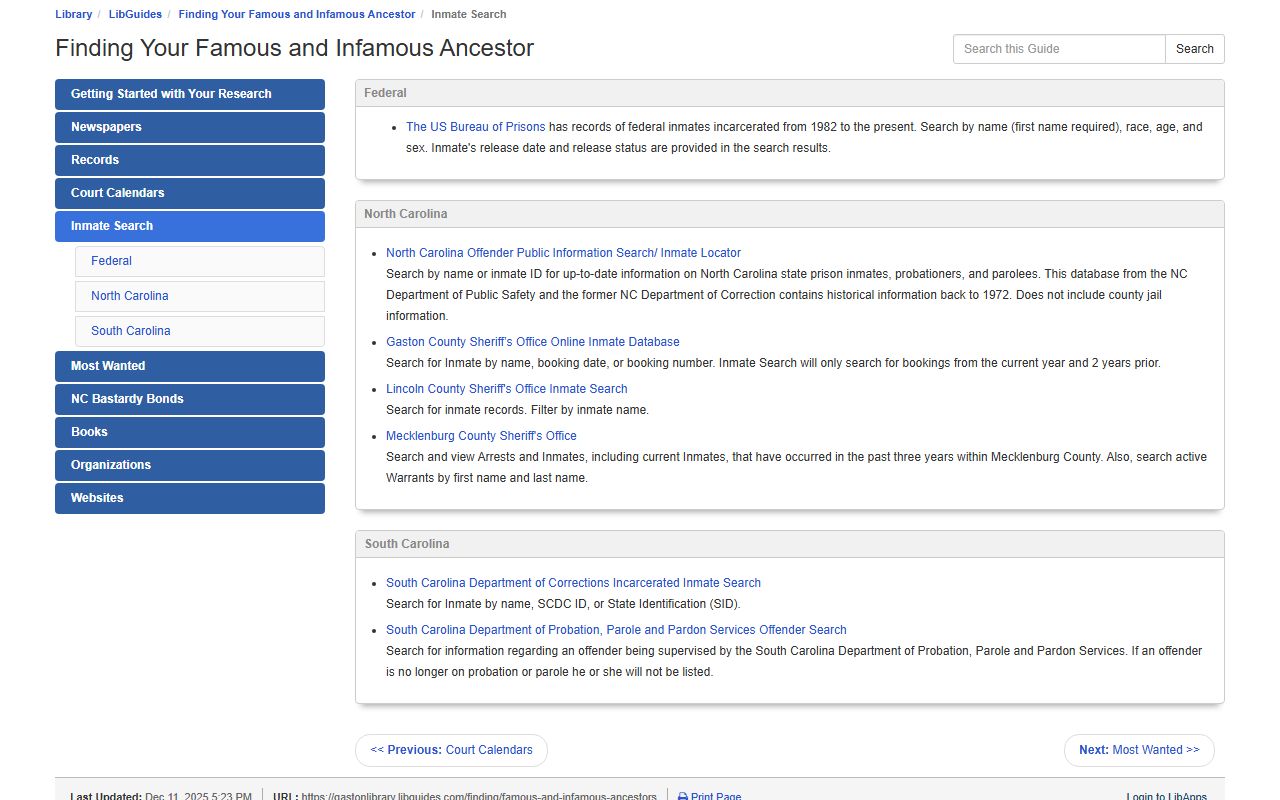Viewport: 1280px width, 800px height.
Task: Visit Lincoln County Sheriff's Office Inmate Search
Action: click(x=506, y=389)
